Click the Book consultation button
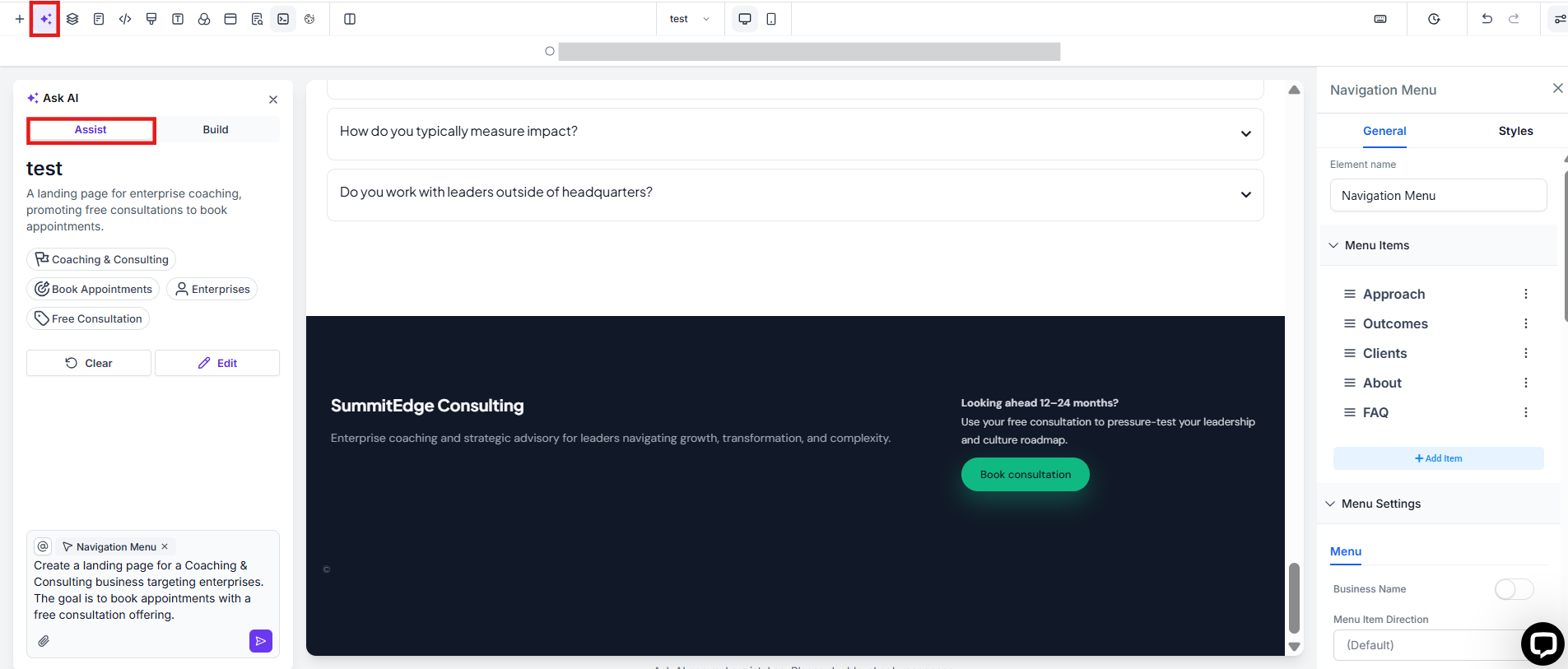Screen dimensions: 1568x669 [1025, 475]
